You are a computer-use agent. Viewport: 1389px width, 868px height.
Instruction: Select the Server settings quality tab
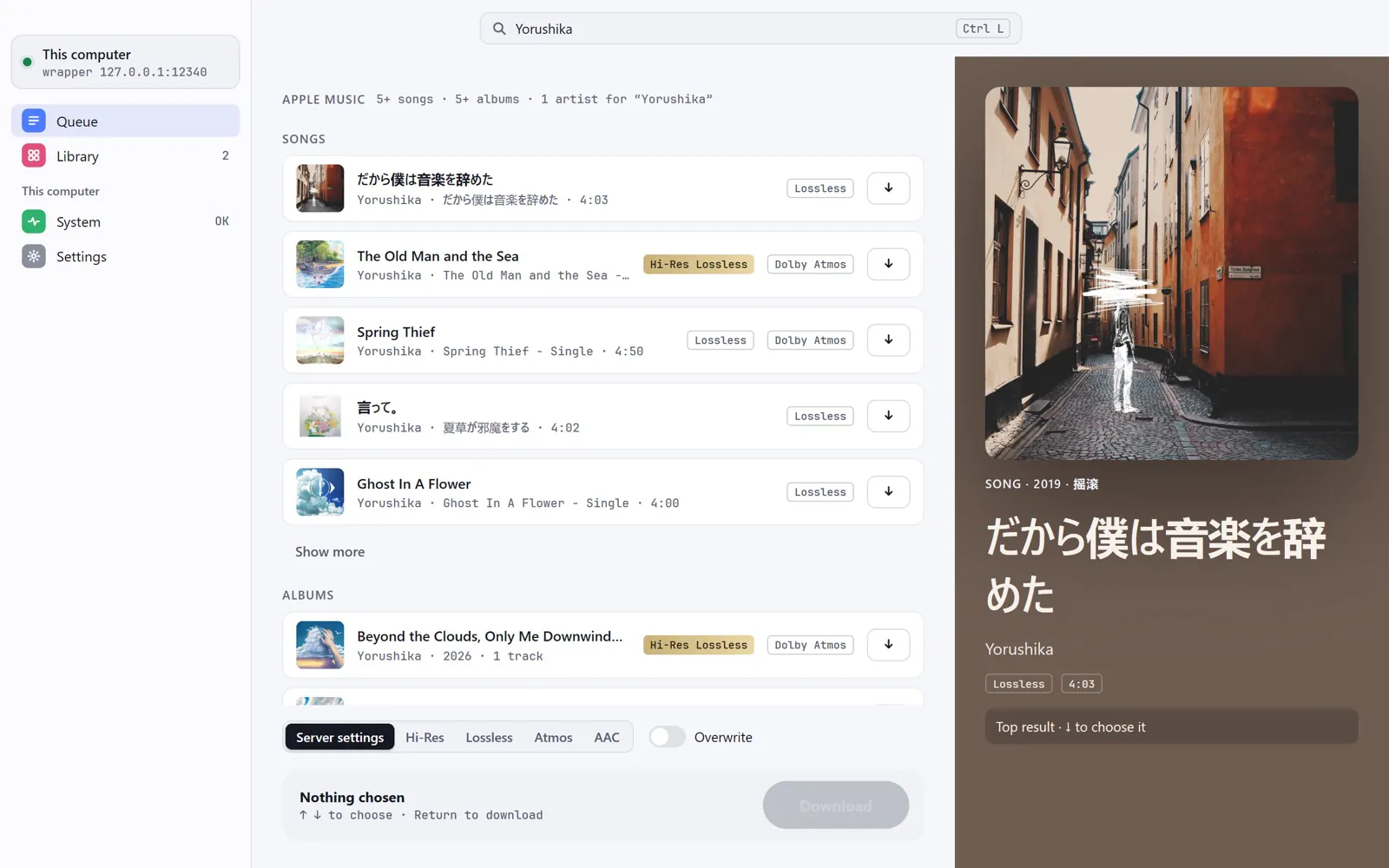(339, 737)
